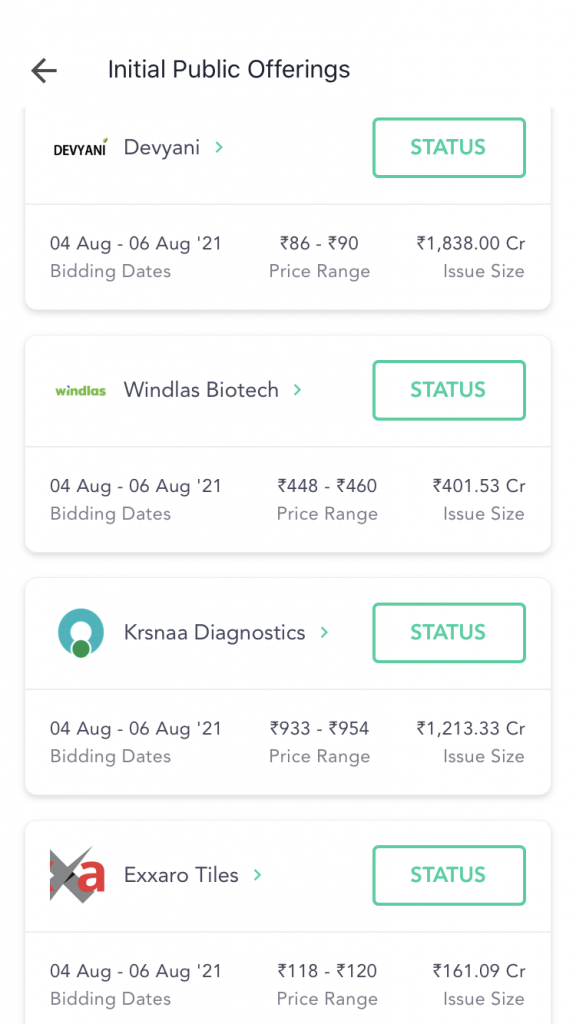
Task: Check STATUS for Windlas Biotech IPO
Action: point(448,390)
